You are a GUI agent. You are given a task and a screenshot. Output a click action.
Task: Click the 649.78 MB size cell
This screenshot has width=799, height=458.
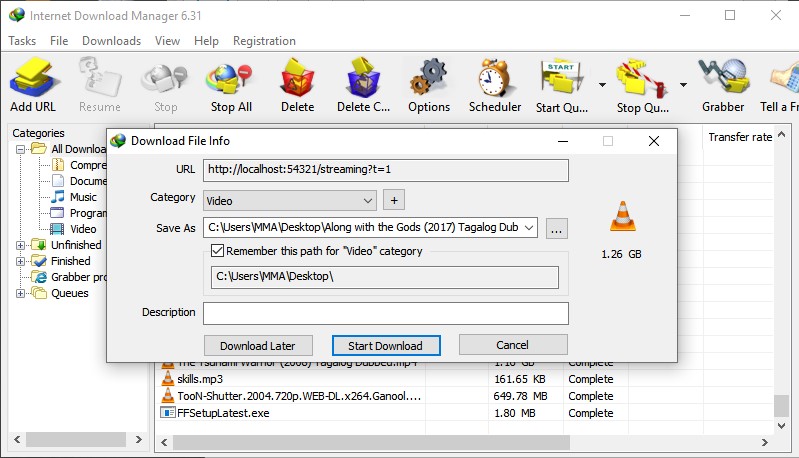point(520,396)
